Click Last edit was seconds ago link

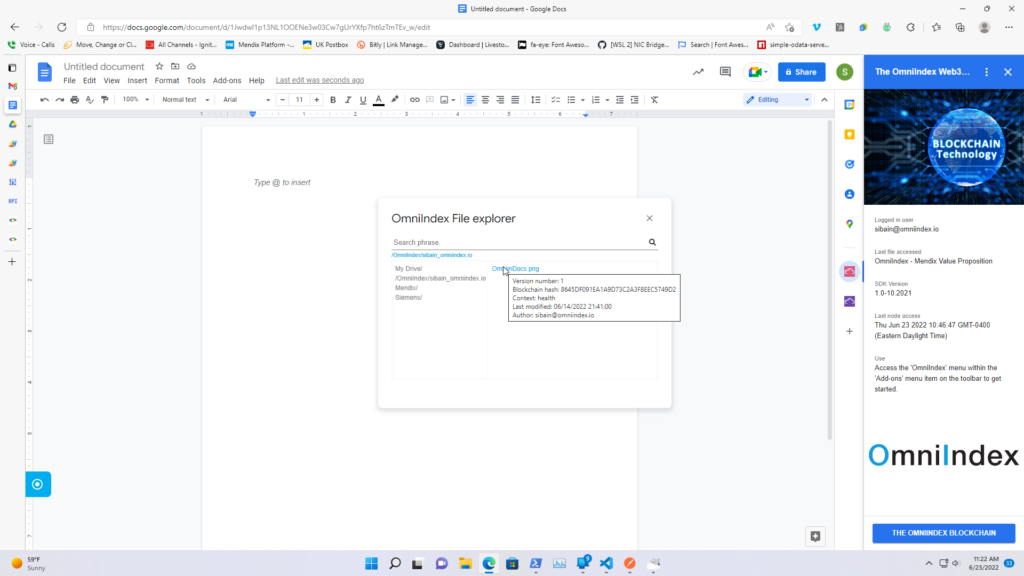pyautogui.click(x=320, y=80)
